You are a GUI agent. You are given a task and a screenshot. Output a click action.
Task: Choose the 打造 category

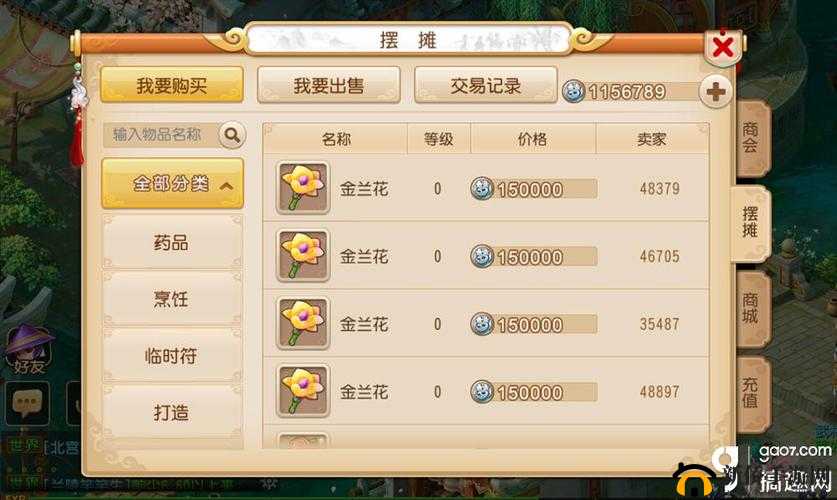click(172, 412)
